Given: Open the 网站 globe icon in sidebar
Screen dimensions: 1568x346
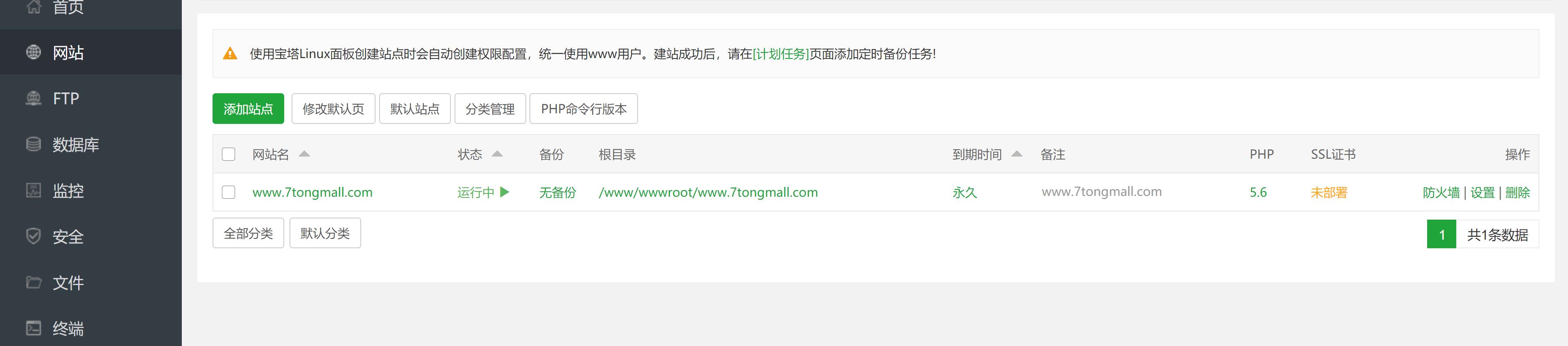Looking at the screenshot, I should click(x=34, y=52).
